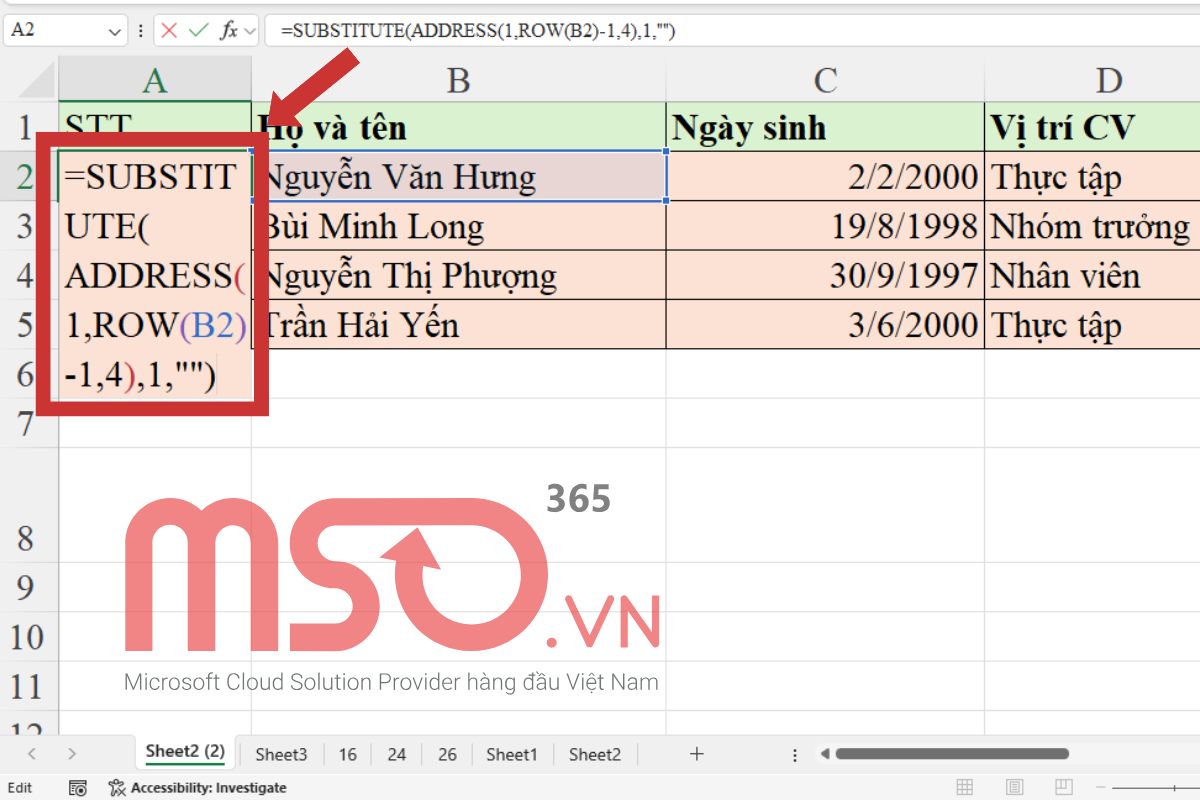Confirm formula with the checkmark icon
This screenshot has height=800, width=1200.
(198, 30)
